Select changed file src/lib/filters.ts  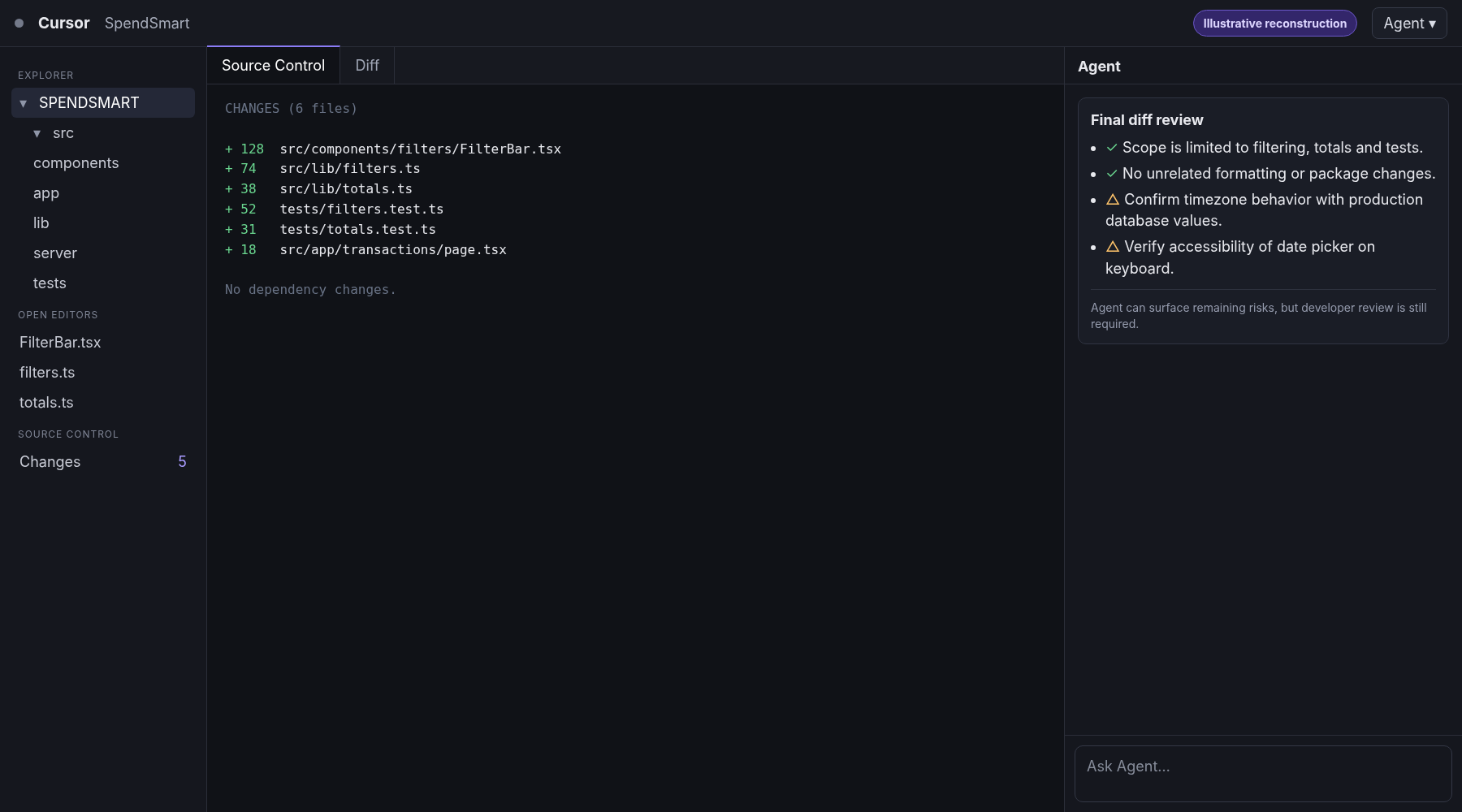[350, 169]
